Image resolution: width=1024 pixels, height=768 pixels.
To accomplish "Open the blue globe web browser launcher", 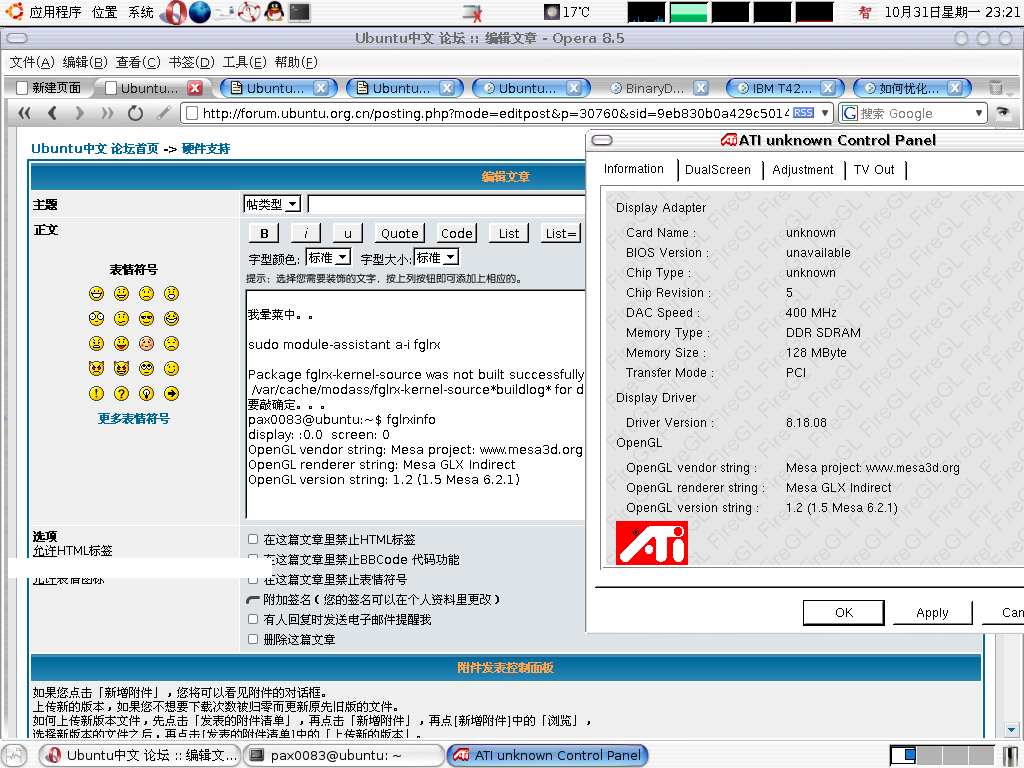I will [x=200, y=12].
